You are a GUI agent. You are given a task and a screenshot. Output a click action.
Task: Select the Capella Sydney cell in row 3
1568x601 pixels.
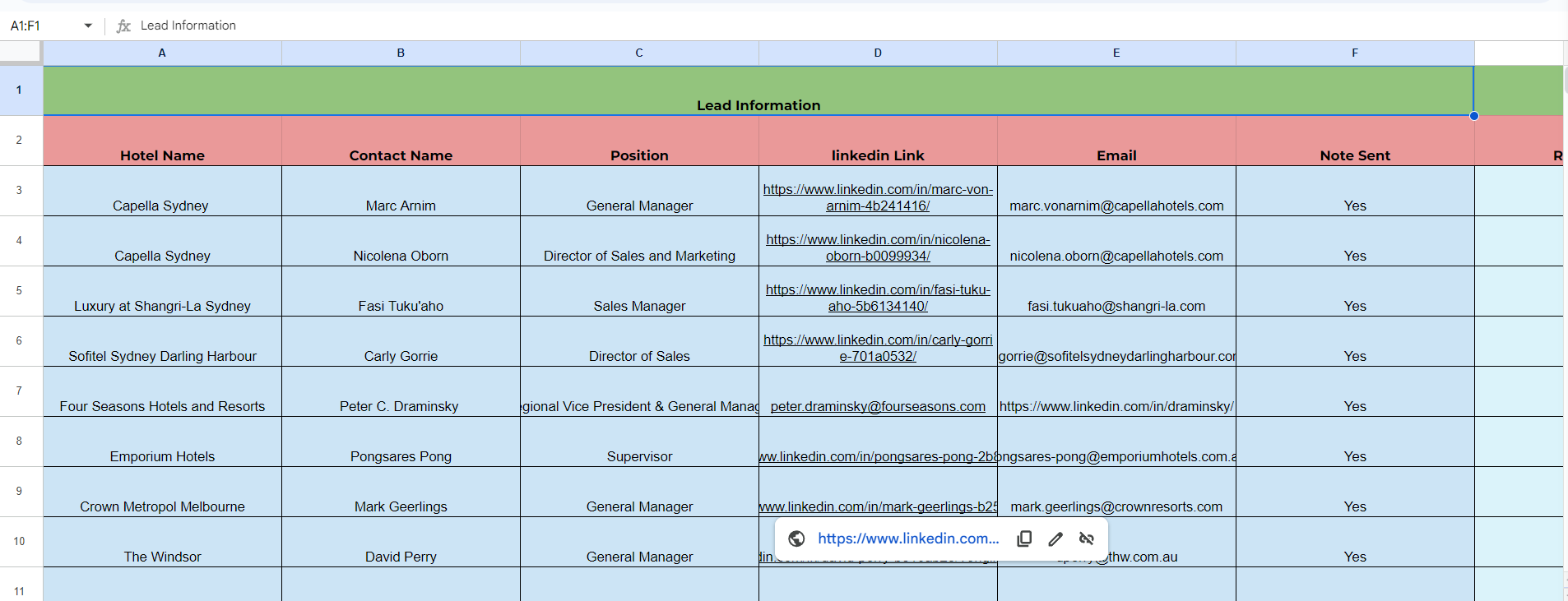tap(162, 191)
